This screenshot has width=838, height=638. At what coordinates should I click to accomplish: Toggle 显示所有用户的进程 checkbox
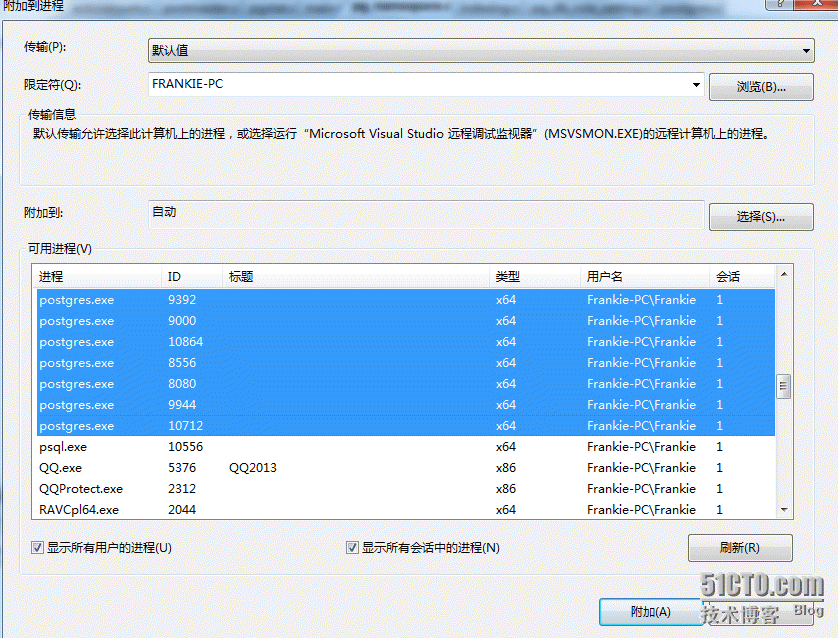click(x=37, y=548)
